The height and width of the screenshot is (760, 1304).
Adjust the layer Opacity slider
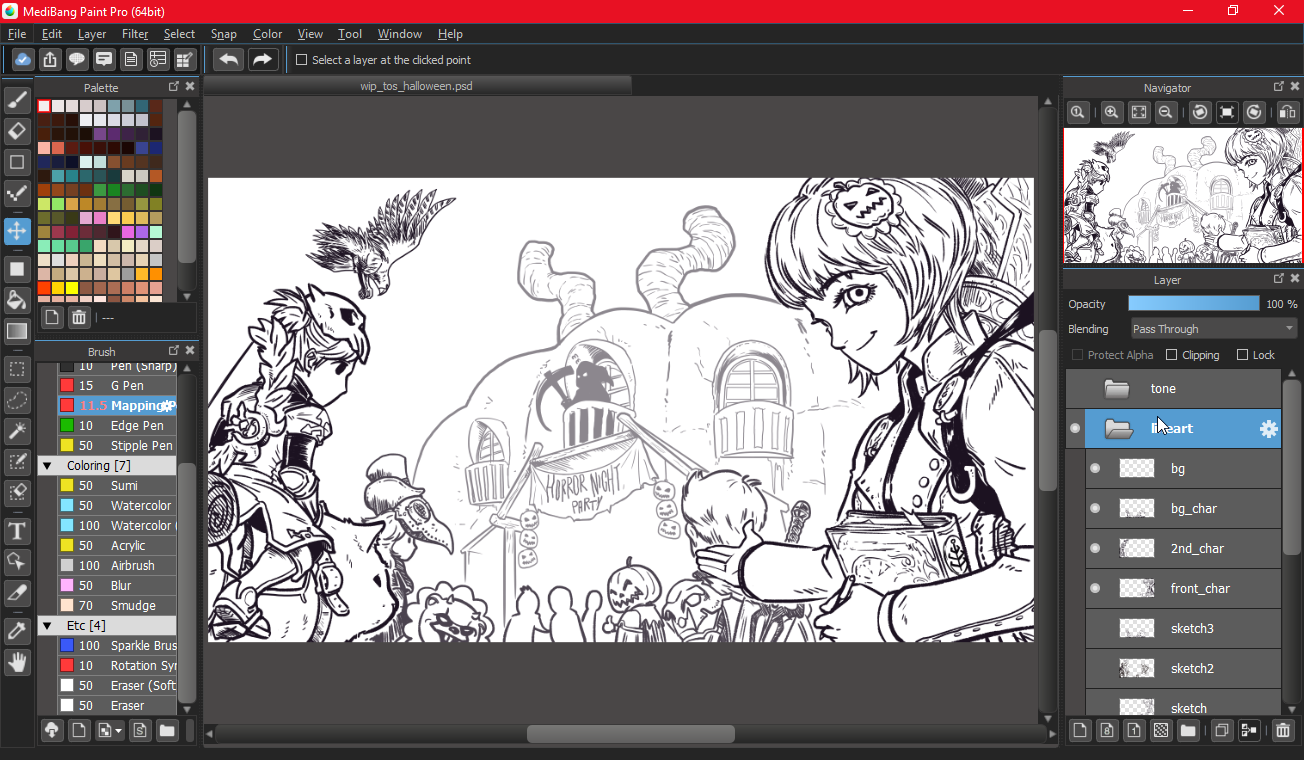tap(1193, 304)
